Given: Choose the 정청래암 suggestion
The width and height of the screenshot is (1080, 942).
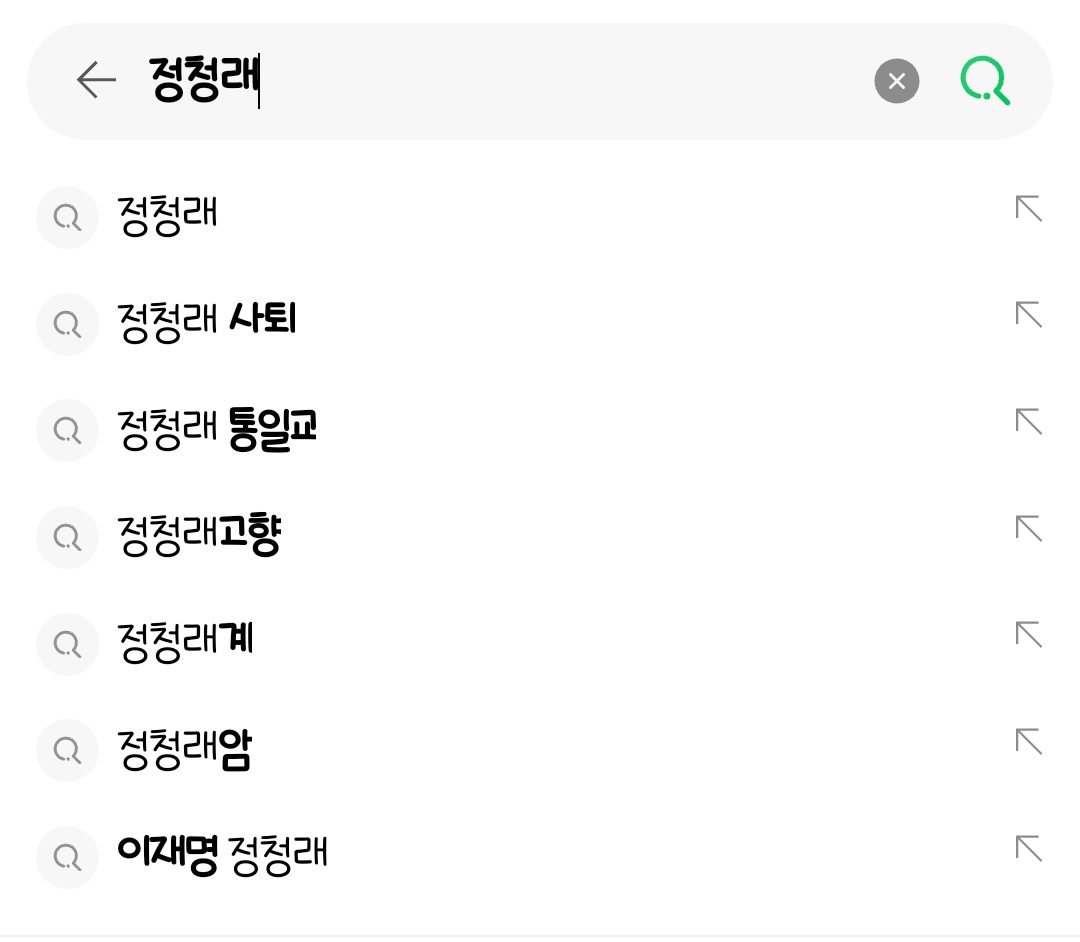Looking at the screenshot, I should (x=184, y=749).
